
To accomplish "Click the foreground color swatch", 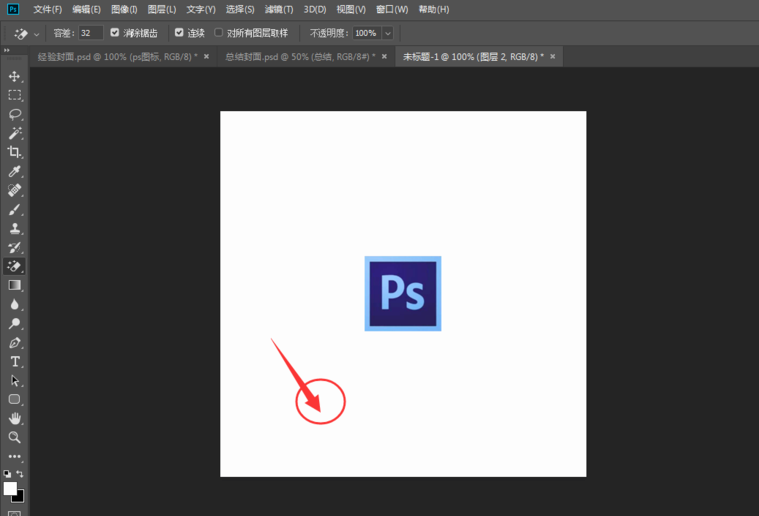I will point(10,488).
